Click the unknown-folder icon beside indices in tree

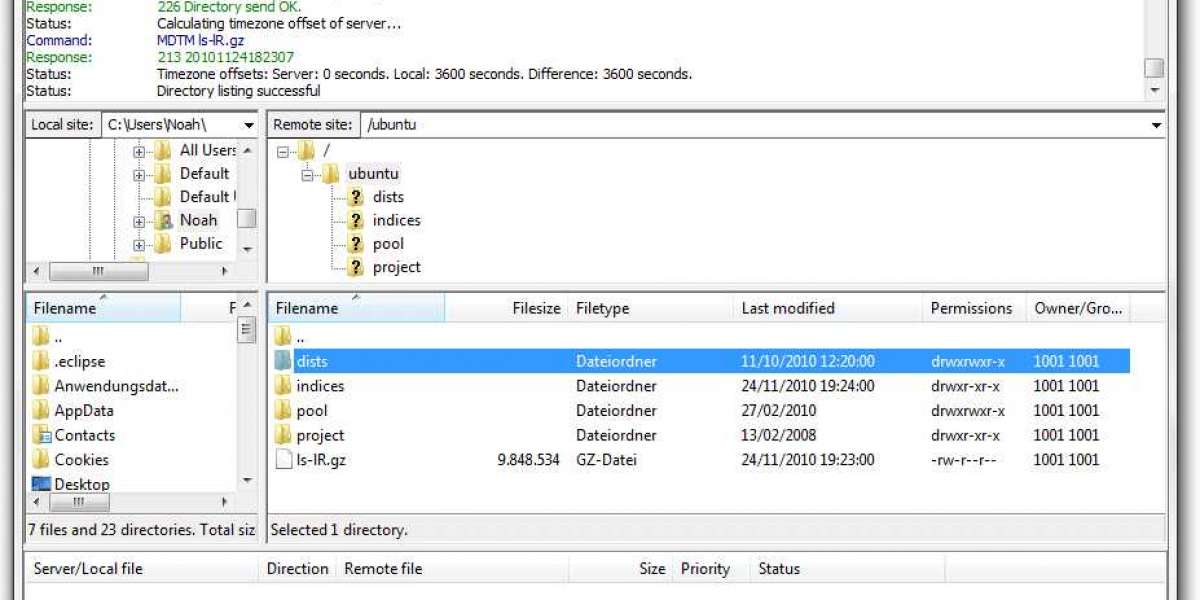pyautogui.click(x=355, y=221)
